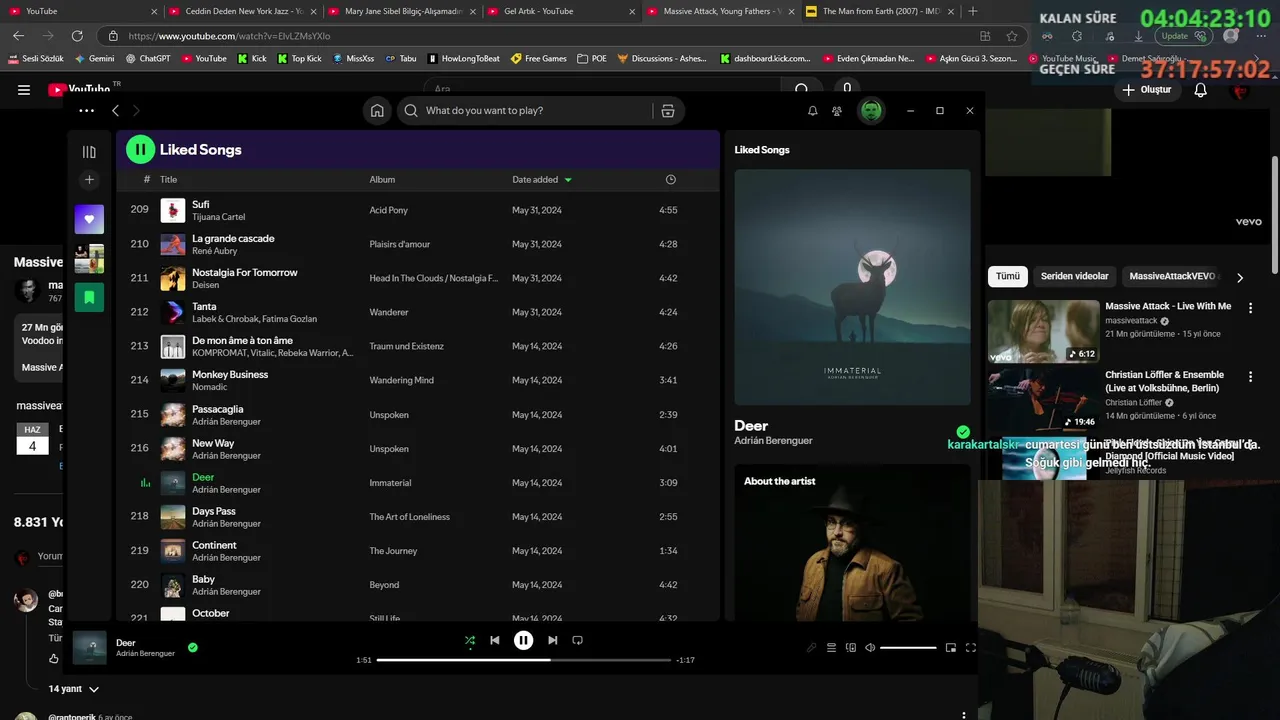Switch to the Ceddin Deden New York Jazz tab
1280x720 pixels.
(x=240, y=12)
